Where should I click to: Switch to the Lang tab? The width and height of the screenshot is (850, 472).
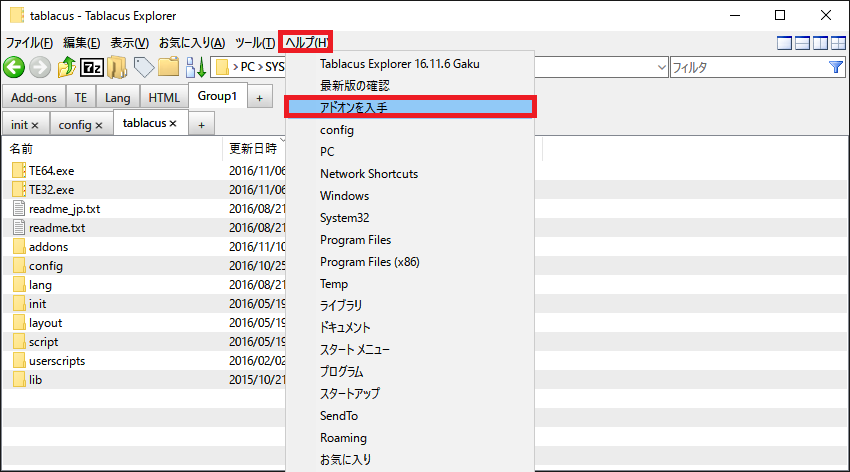[x=118, y=98]
